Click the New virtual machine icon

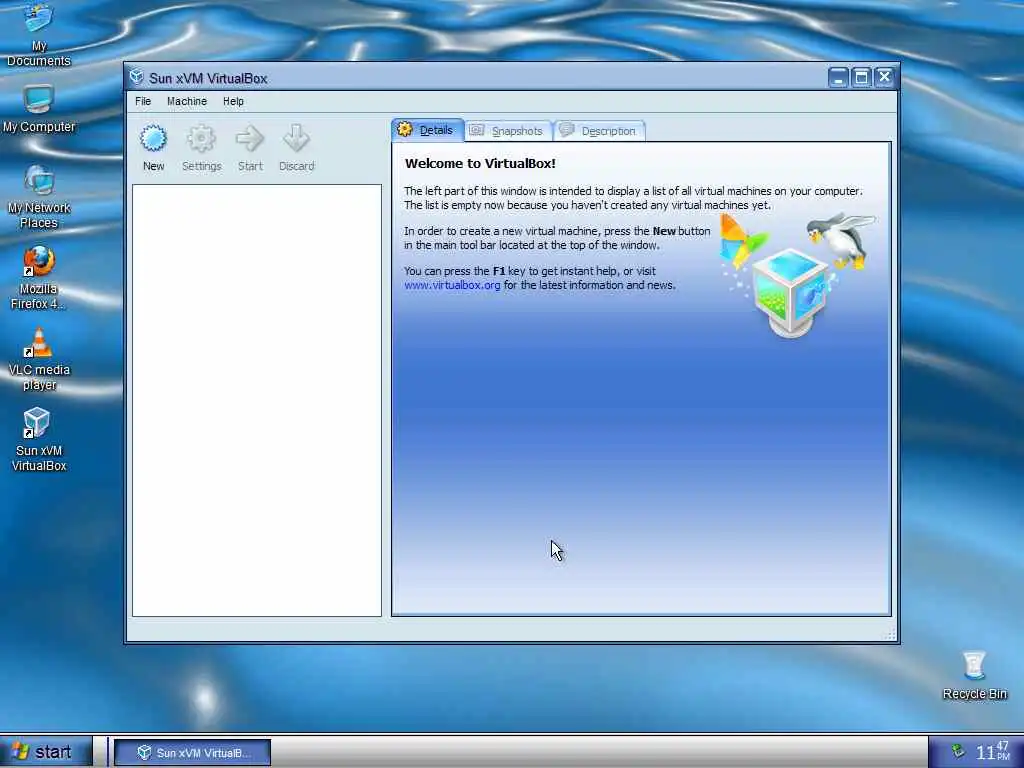(153, 139)
